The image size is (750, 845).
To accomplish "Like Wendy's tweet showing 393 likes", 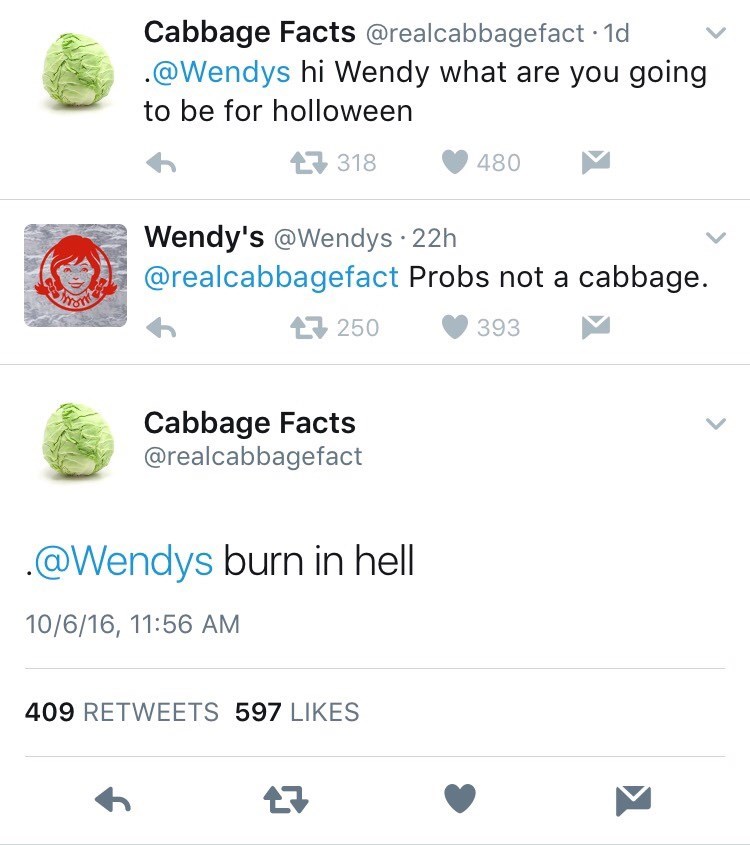I will (455, 328).
